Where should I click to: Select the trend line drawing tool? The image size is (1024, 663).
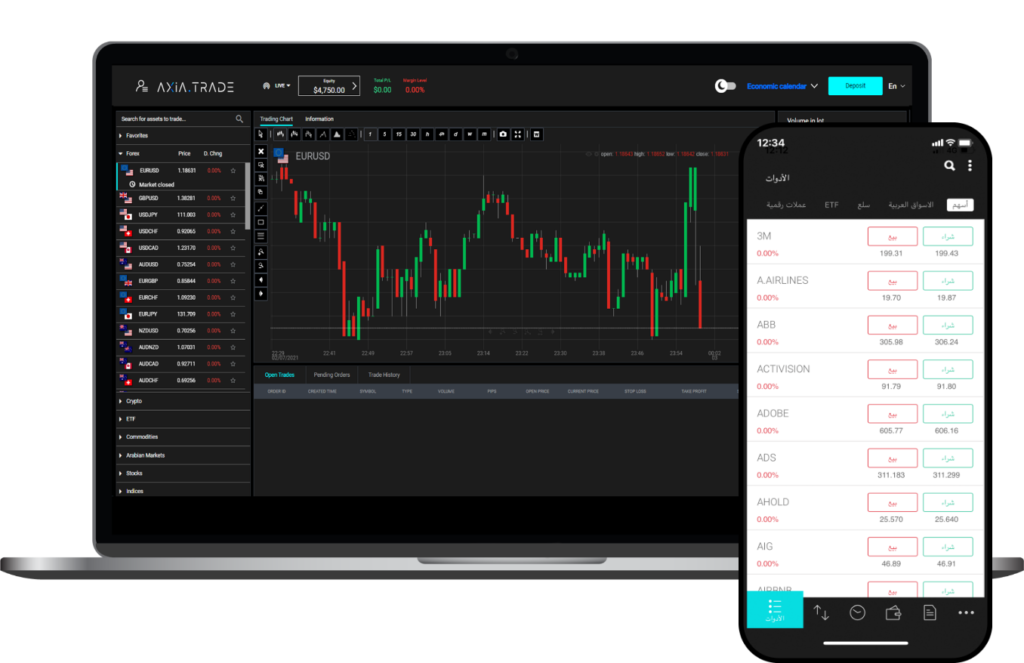(261, 208)
